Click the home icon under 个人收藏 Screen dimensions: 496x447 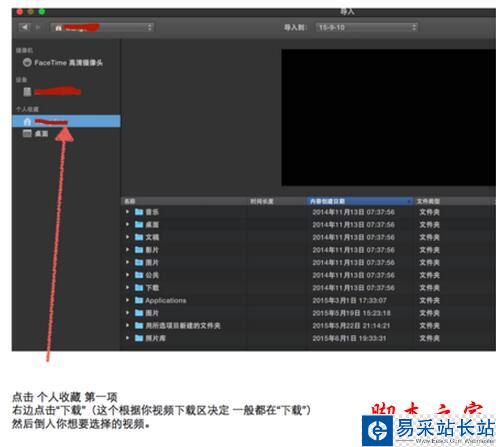[x=27, y=121]
